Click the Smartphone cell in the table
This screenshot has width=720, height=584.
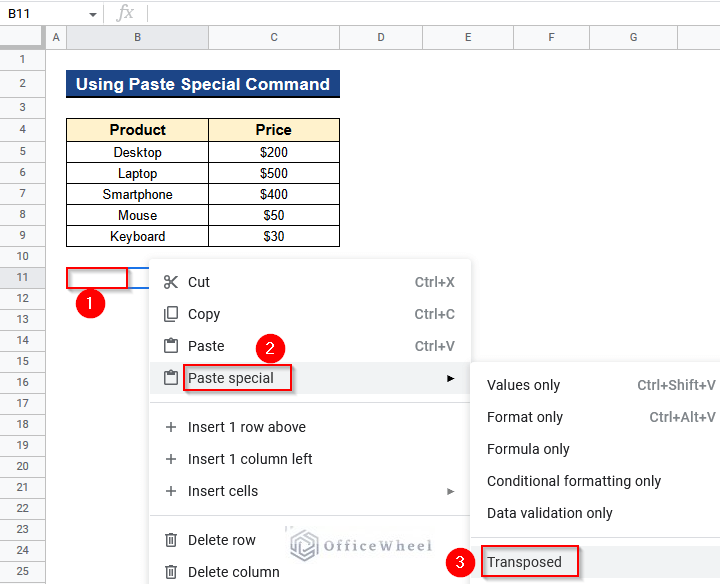tap(137, 194)
